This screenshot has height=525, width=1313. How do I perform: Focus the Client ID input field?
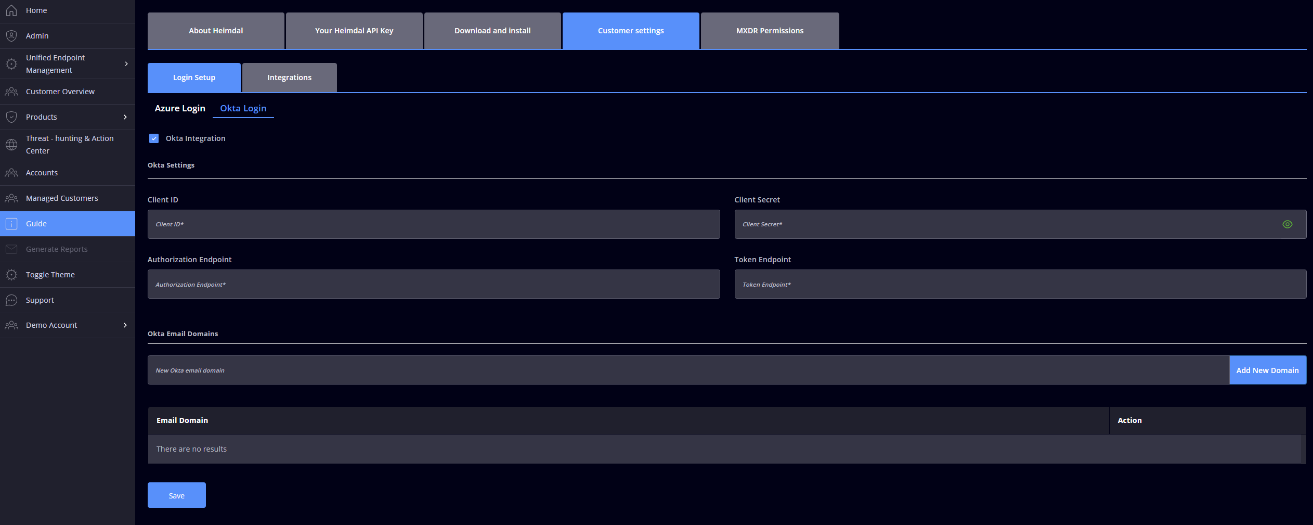[x=433, y=224]
